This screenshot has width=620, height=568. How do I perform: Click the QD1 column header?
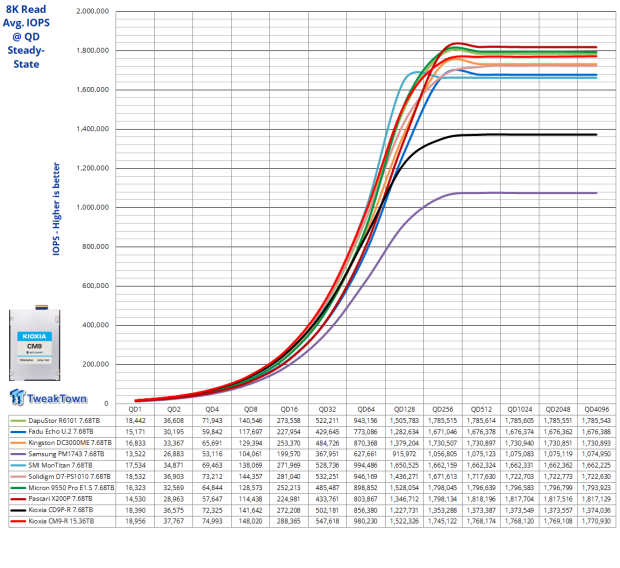pyautogui.click(x=135, y=409)
